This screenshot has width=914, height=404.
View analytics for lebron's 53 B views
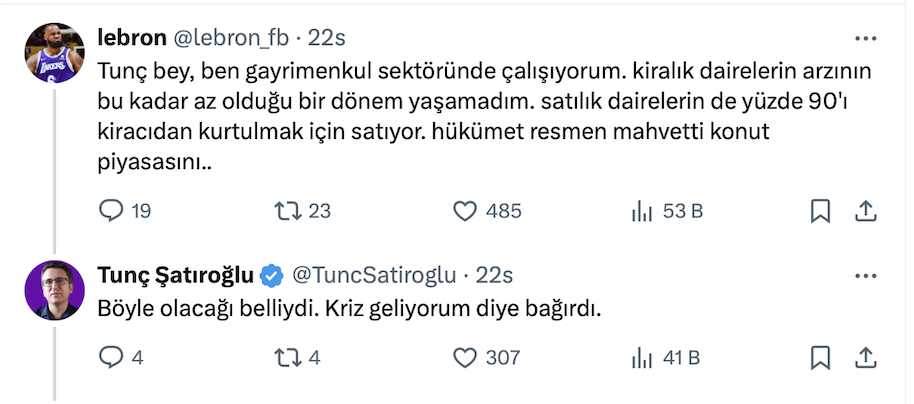coord(639,211)
